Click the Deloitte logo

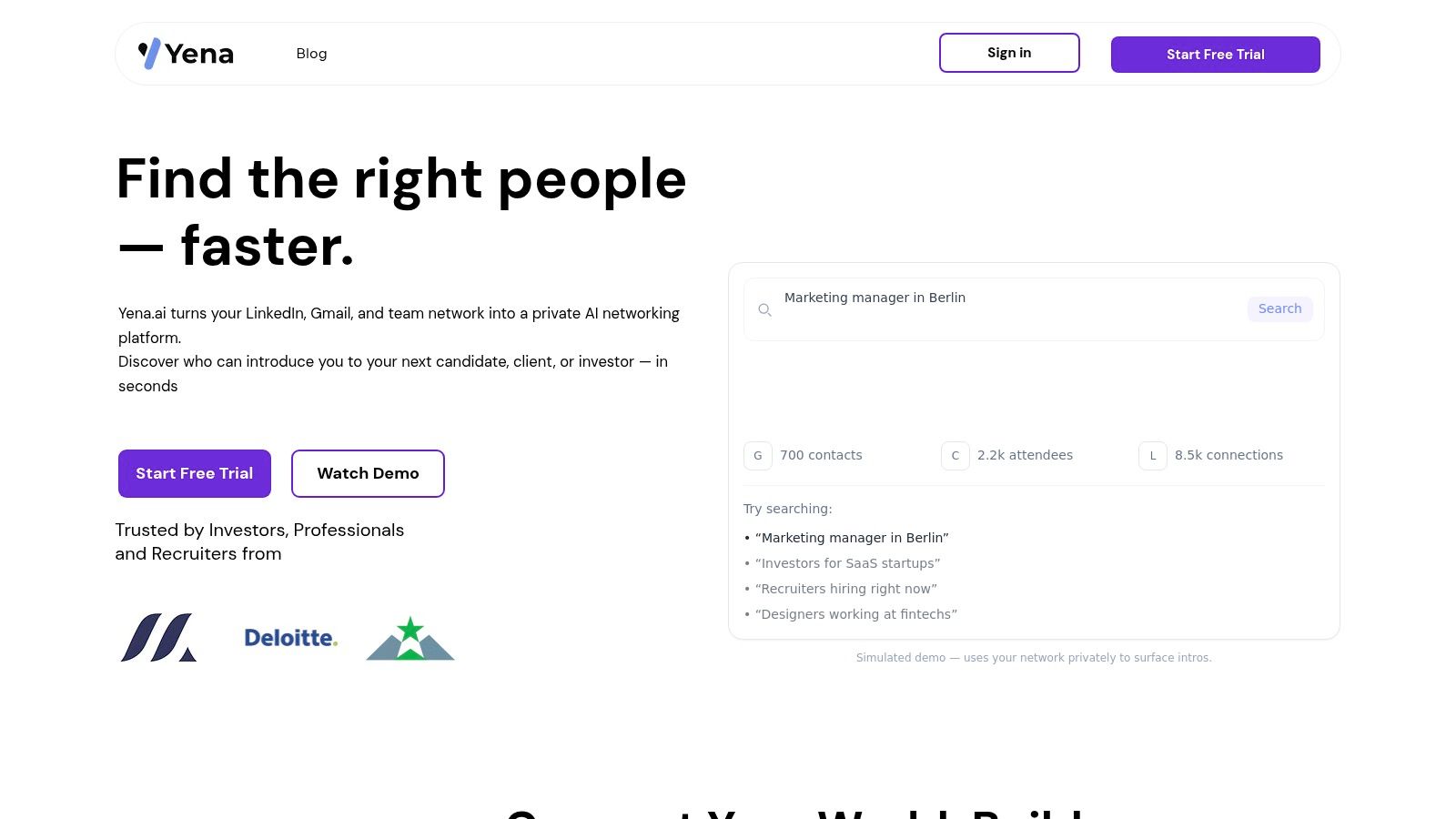tap(290, 638)
